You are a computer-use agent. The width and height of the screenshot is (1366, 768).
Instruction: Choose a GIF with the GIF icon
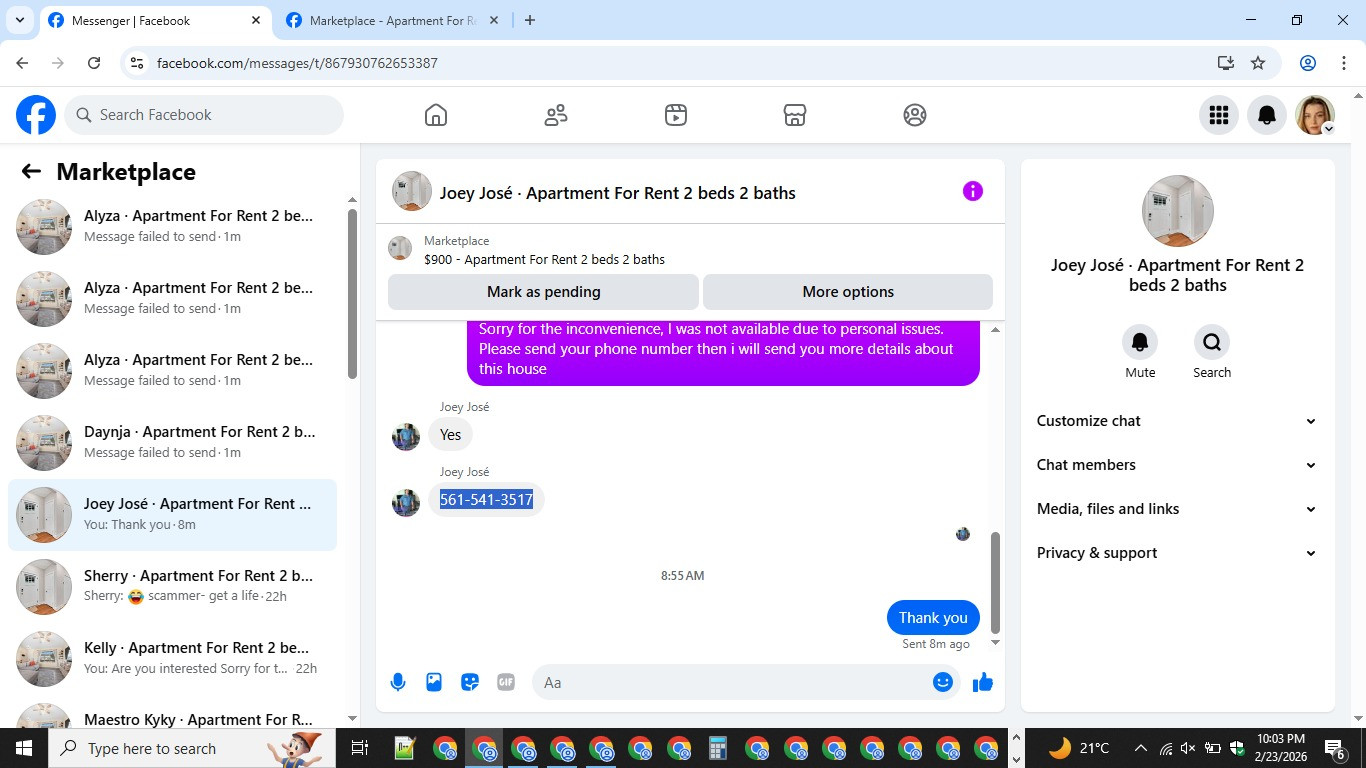tap(506, 682)
